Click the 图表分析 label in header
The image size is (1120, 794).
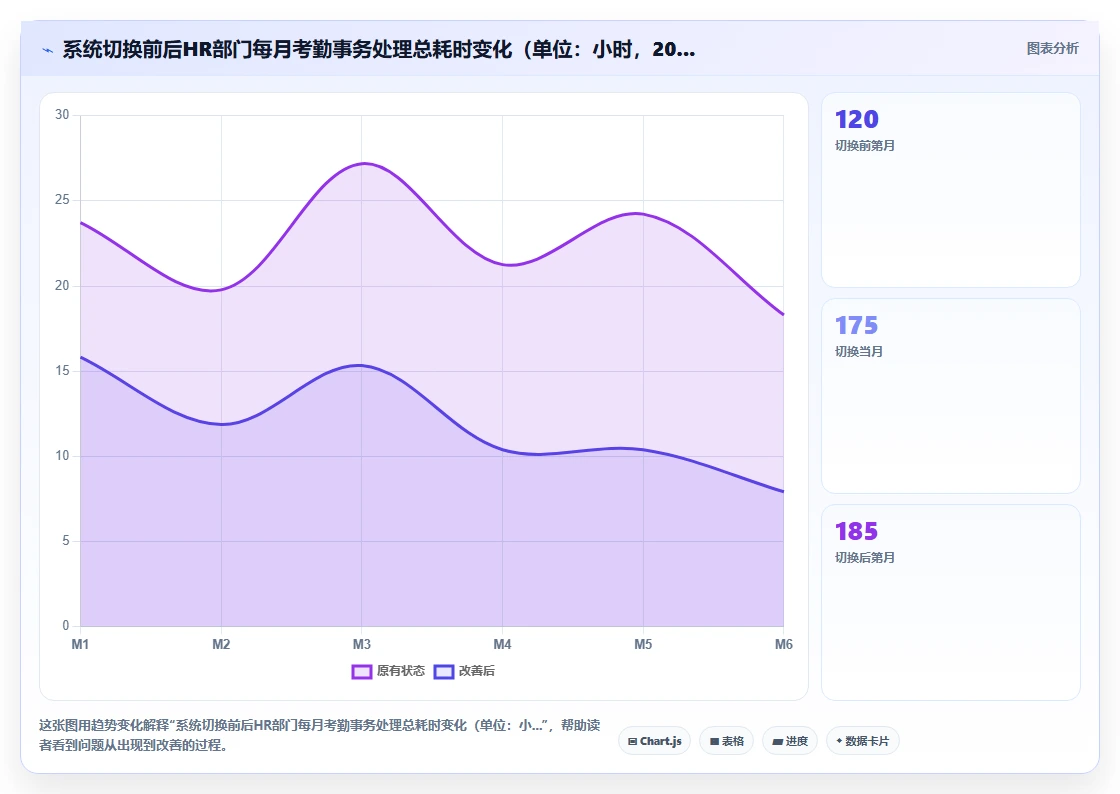coord(1052,49)
